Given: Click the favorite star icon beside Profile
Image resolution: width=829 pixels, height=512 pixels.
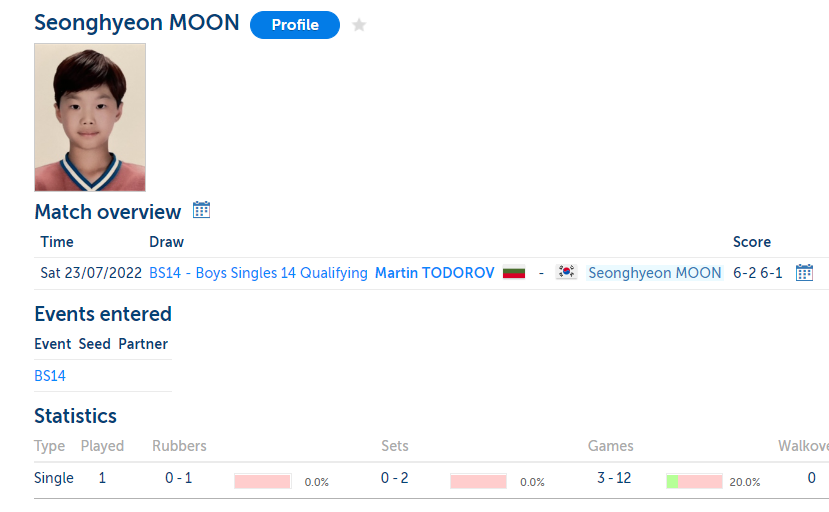Looking at the screenshot, I should click(359, 24).
